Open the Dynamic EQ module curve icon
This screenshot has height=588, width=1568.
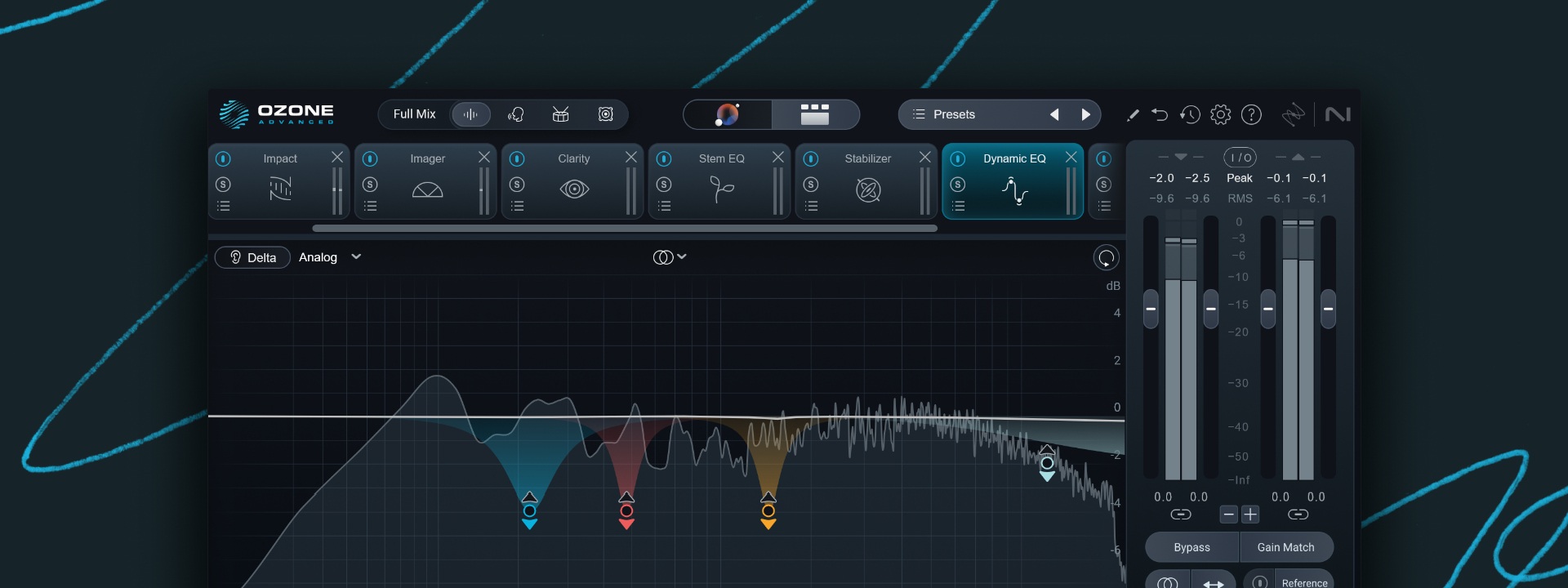[x=1015, y=191]
